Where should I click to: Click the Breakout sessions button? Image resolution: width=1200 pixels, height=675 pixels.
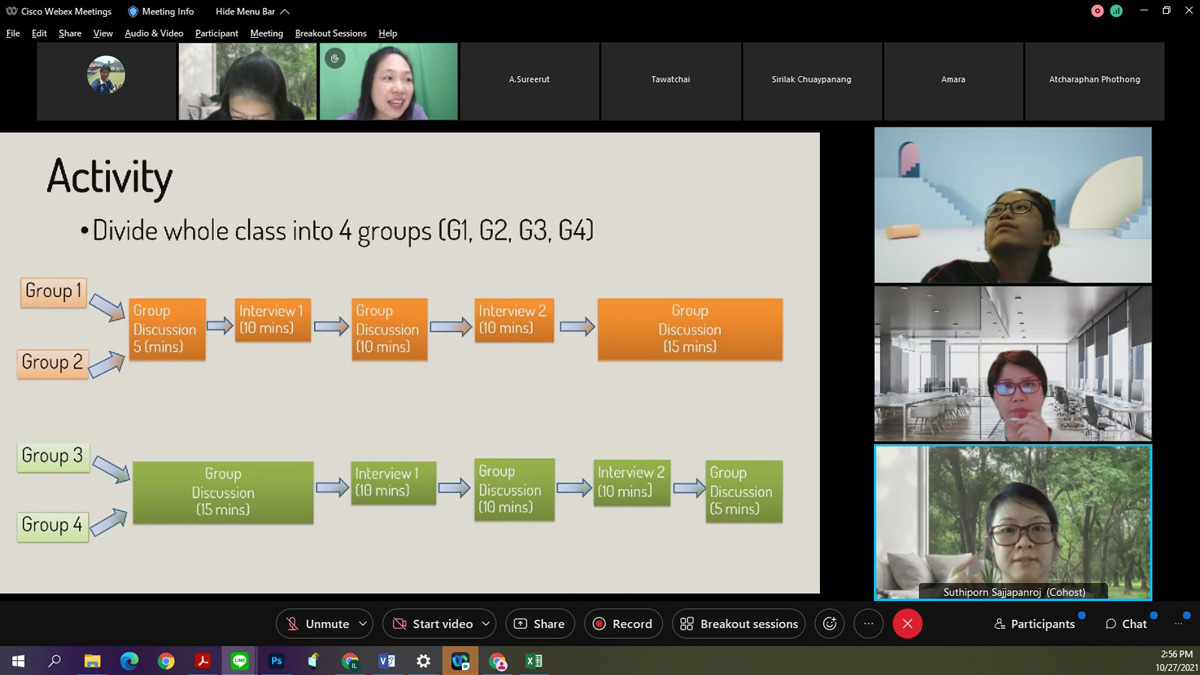pyautogui.click(x=738, y=624)
